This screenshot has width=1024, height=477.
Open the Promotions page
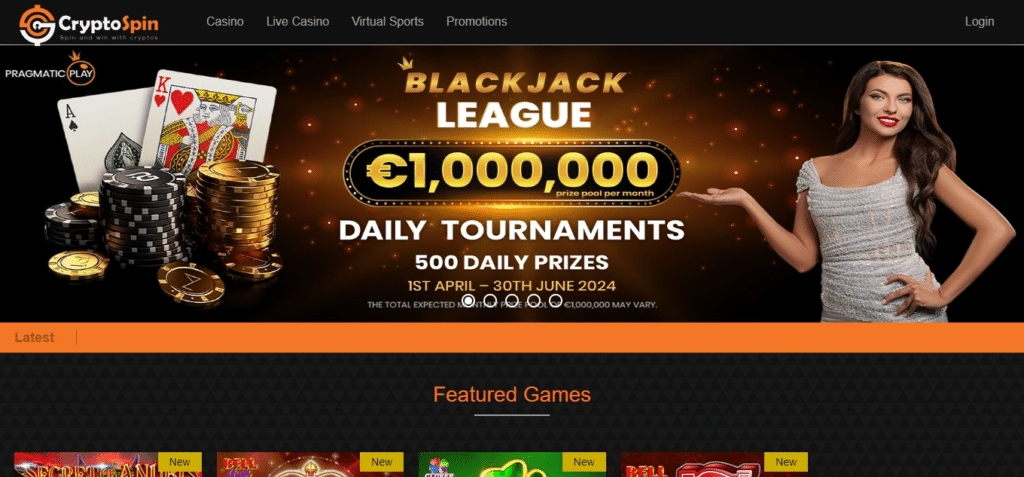(476, 22)
